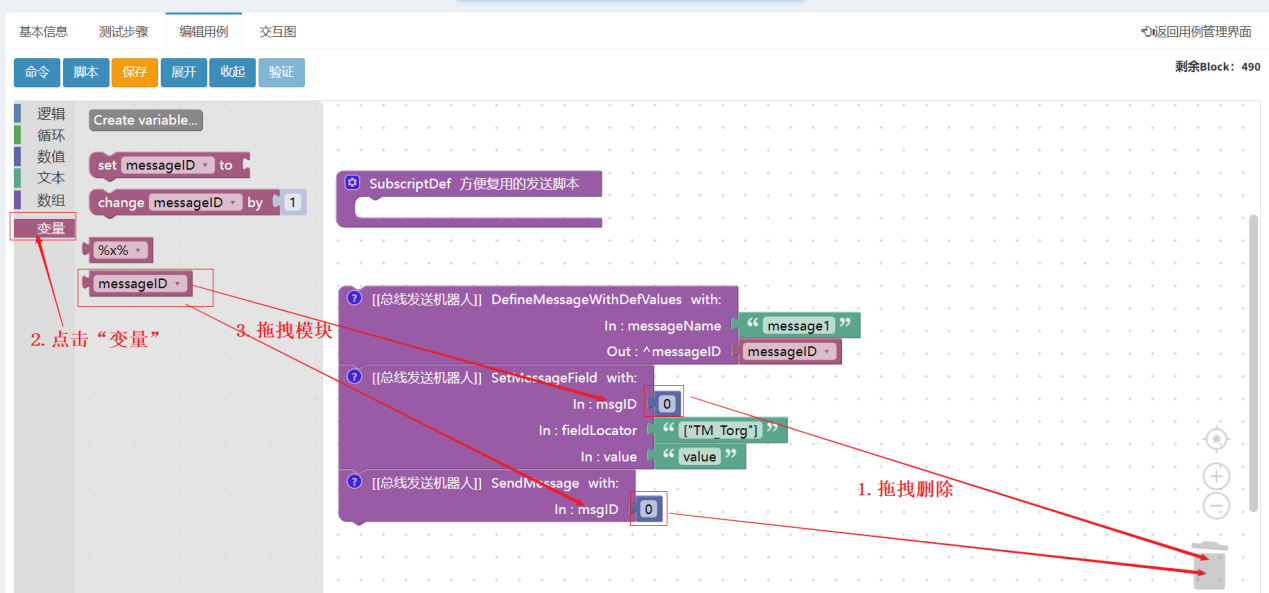Open the SubscriptDef block's gear settings

(352, 183)
